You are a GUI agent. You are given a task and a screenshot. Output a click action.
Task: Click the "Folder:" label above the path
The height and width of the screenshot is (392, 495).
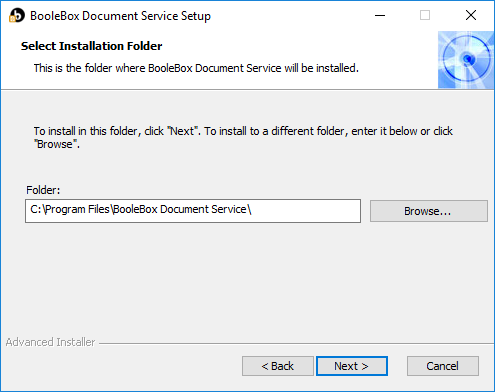(x=43, y=190)
